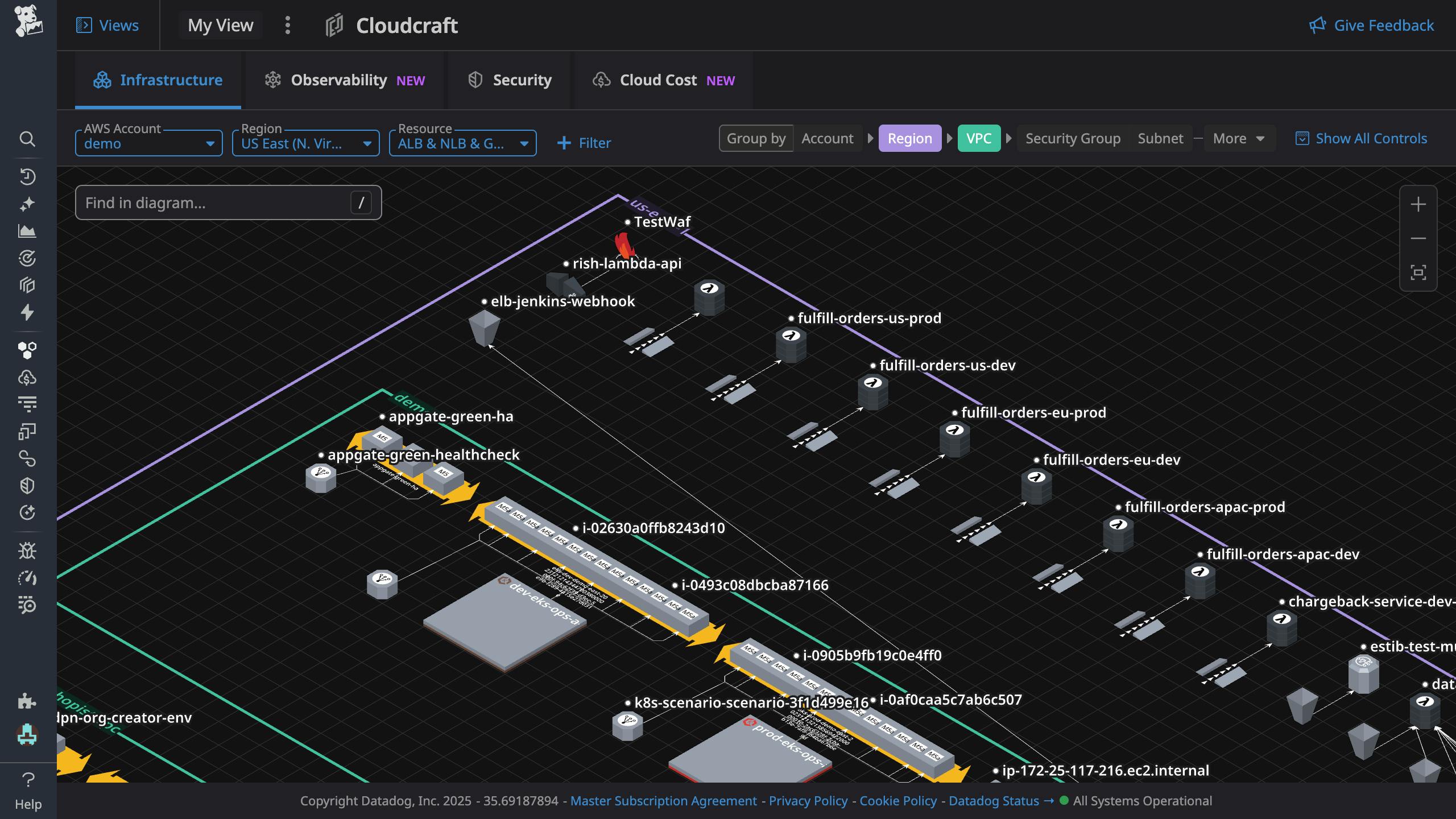
Task: Click the zoom-in plus icon on the diagram
Action: 1417,204
